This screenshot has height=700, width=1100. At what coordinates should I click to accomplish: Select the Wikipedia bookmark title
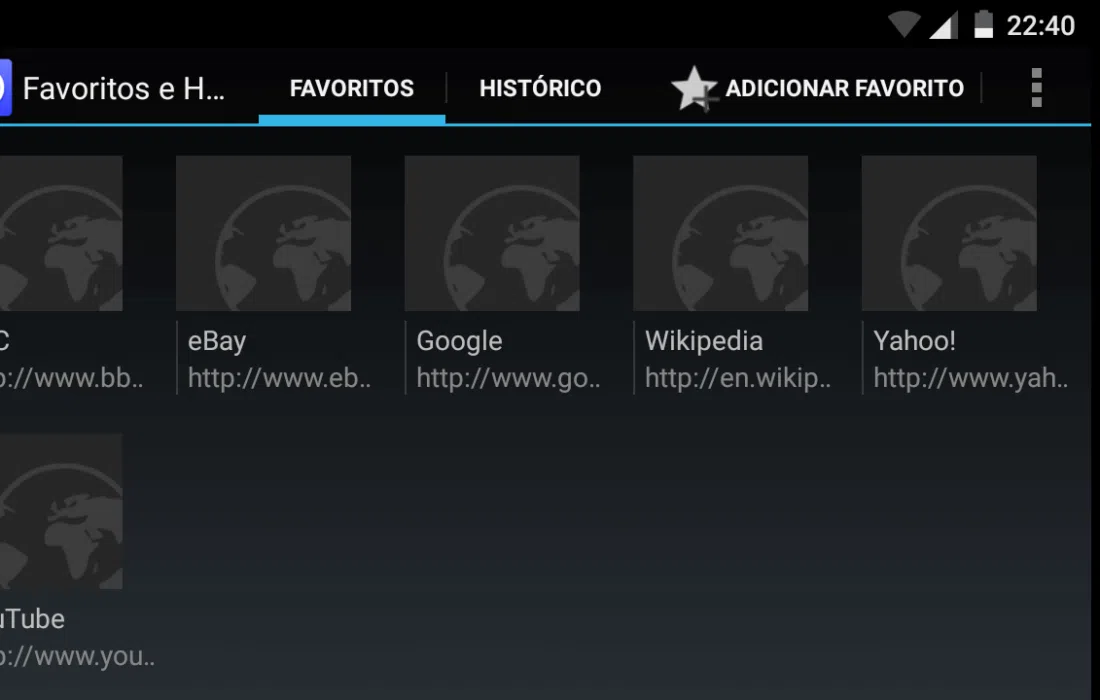point(704,342)
